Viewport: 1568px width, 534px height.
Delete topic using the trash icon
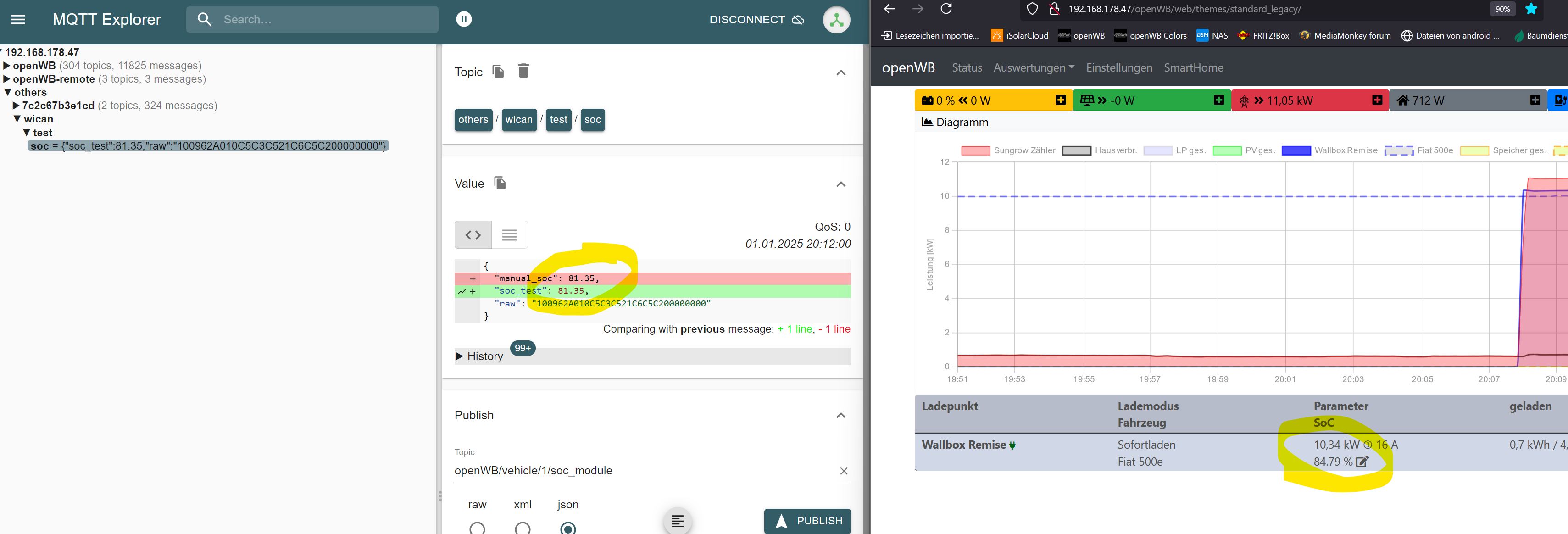point(523,71)
